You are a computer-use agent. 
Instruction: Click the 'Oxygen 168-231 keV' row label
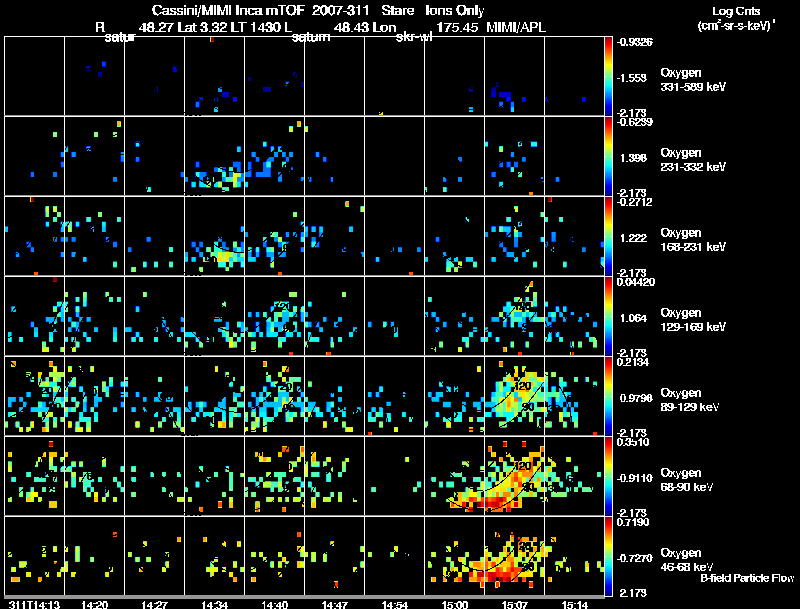(693, 240)
